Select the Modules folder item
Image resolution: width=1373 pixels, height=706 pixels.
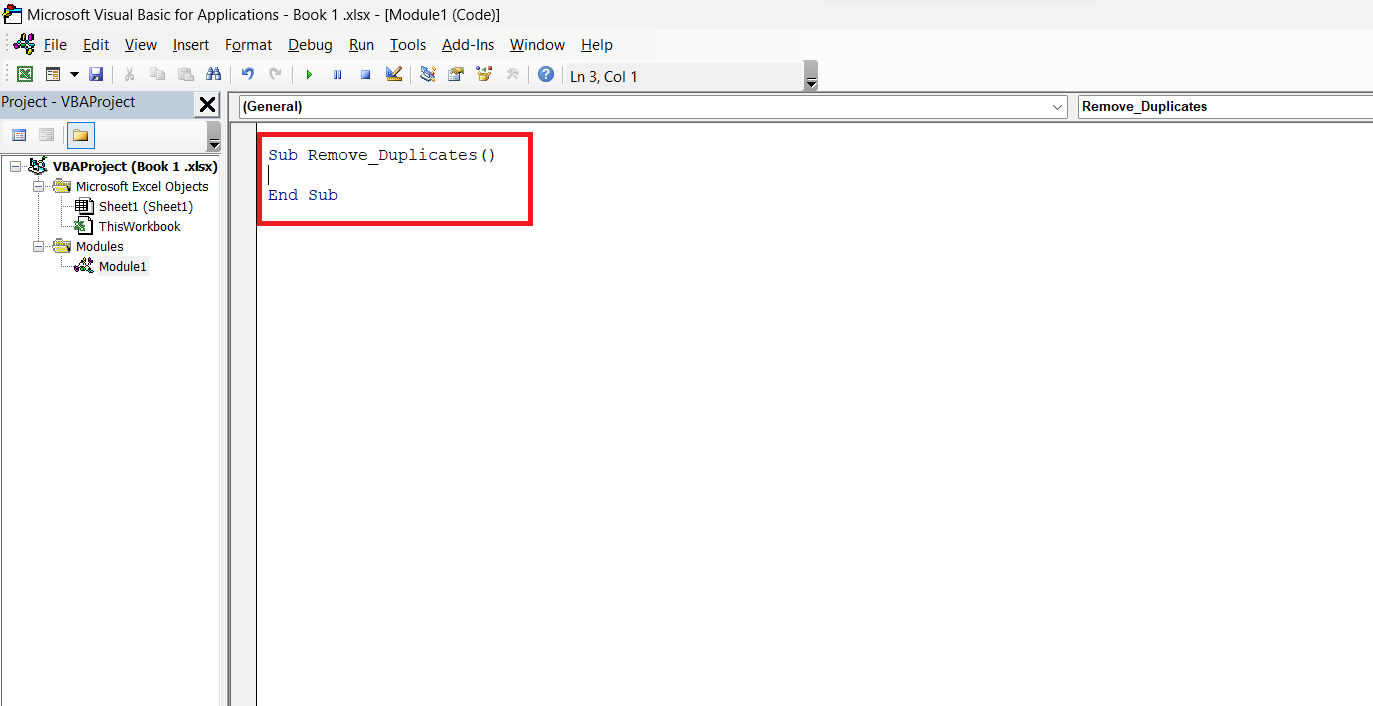point(100,246)
